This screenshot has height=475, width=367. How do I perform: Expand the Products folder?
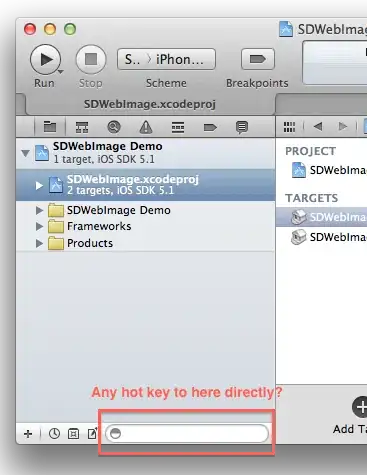pos(39,243)
